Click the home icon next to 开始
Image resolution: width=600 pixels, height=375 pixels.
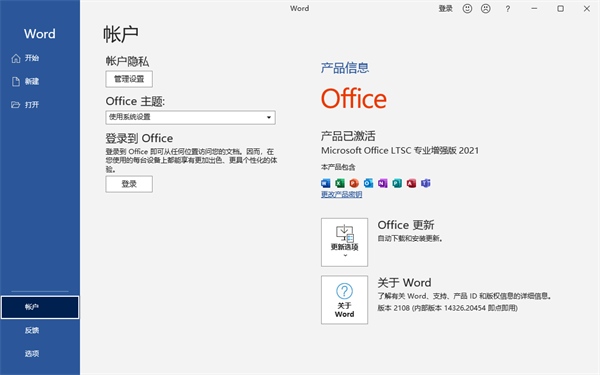(16, 58)
